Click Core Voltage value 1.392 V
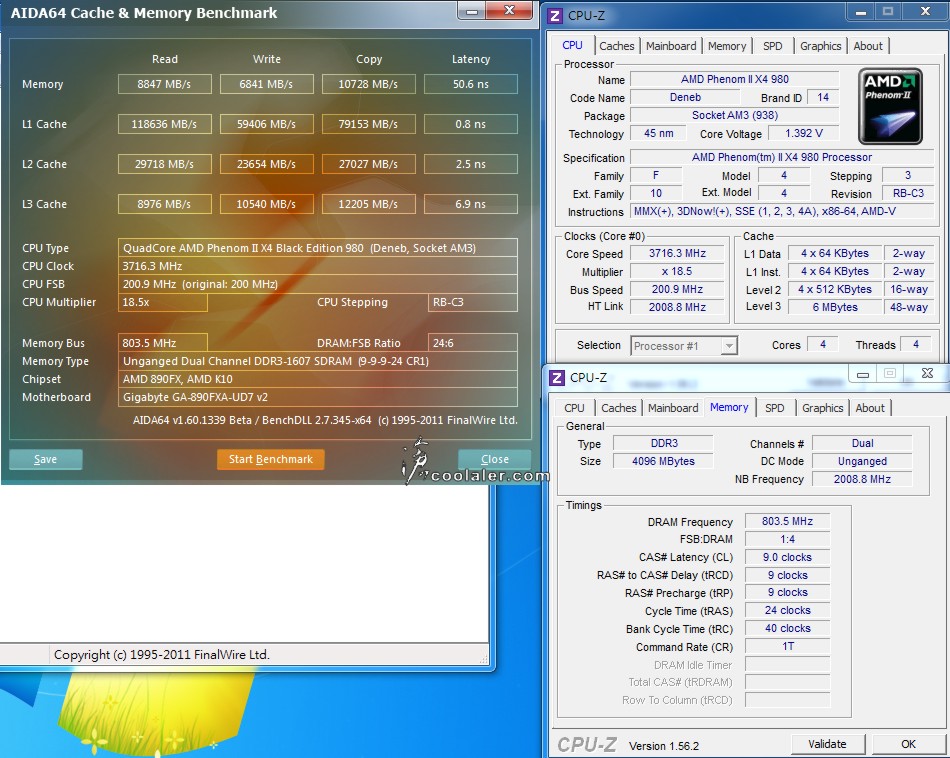This screenshot has width=950, height=758. 804,133
